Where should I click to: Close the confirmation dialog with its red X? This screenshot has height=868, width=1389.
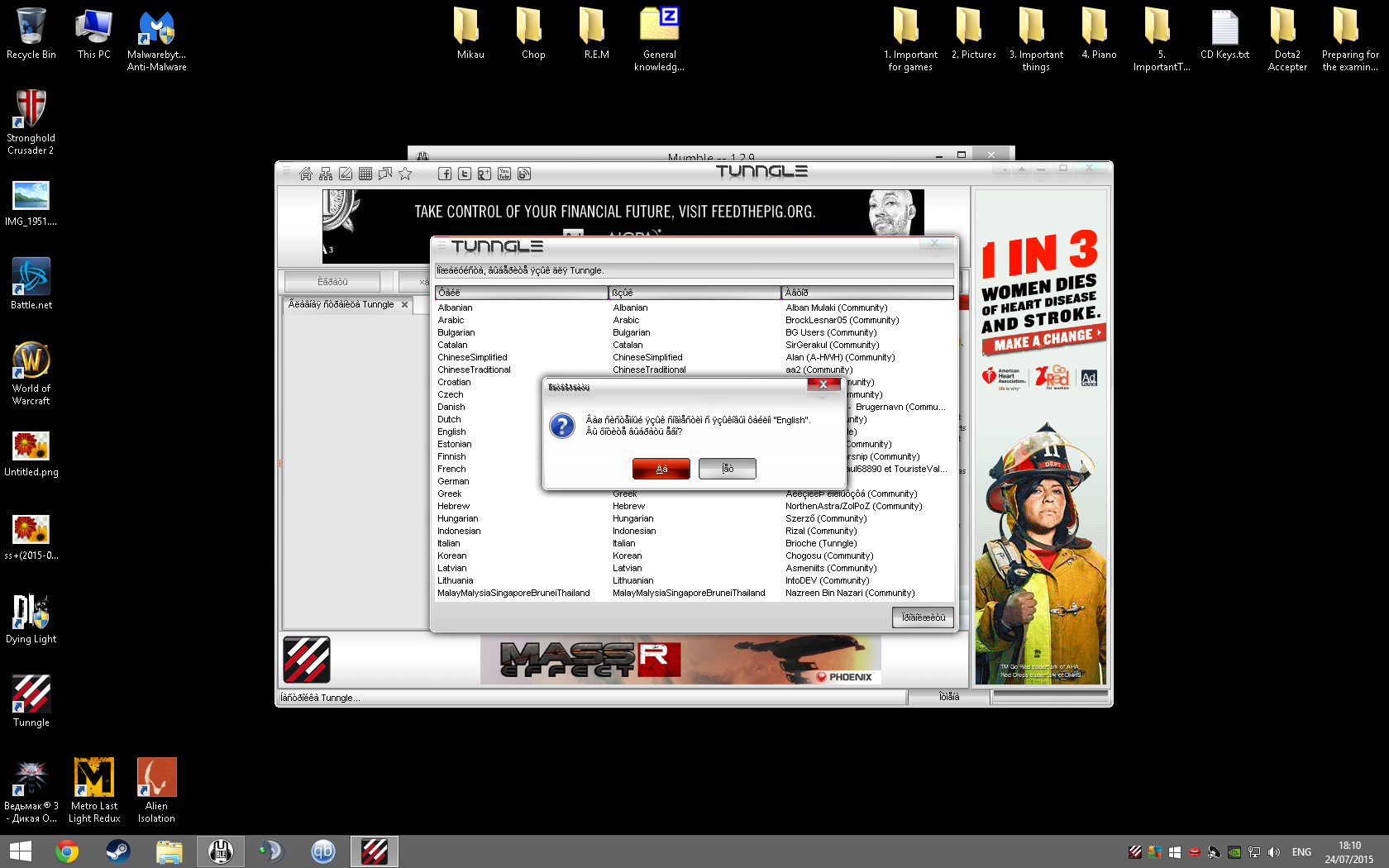point(823,384)
